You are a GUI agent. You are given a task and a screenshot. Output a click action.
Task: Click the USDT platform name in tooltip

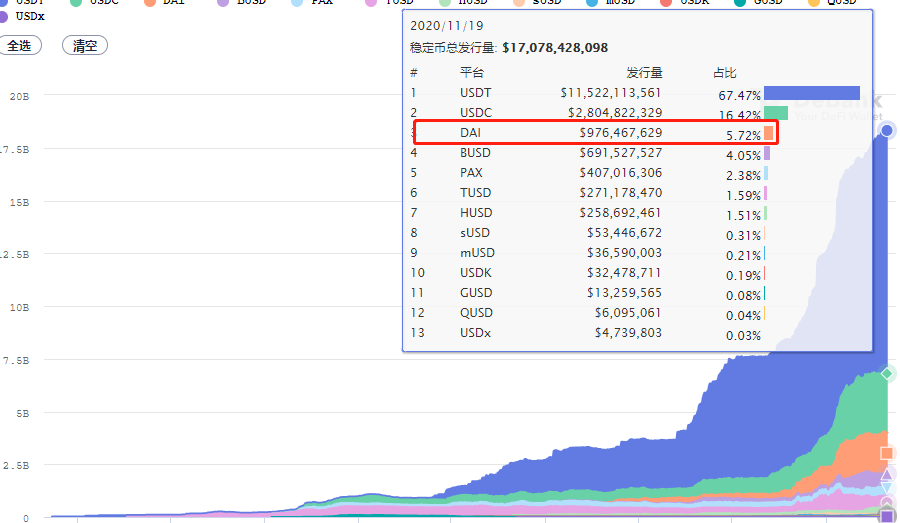click(475, 93)
